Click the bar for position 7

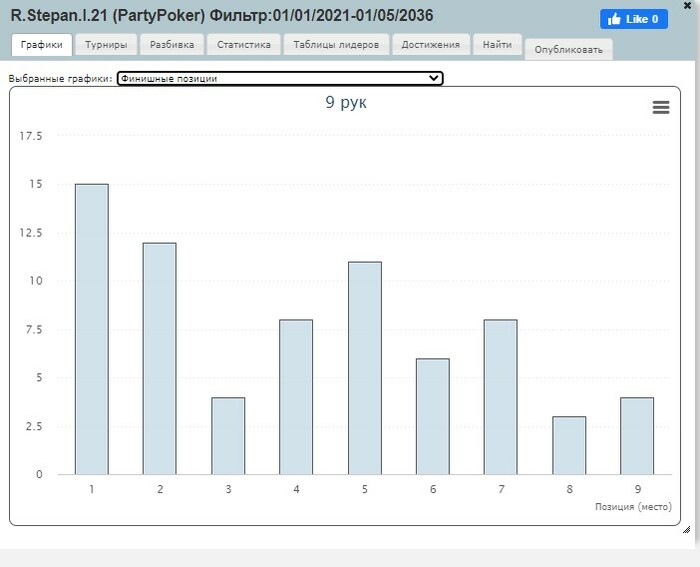[501, 397]
